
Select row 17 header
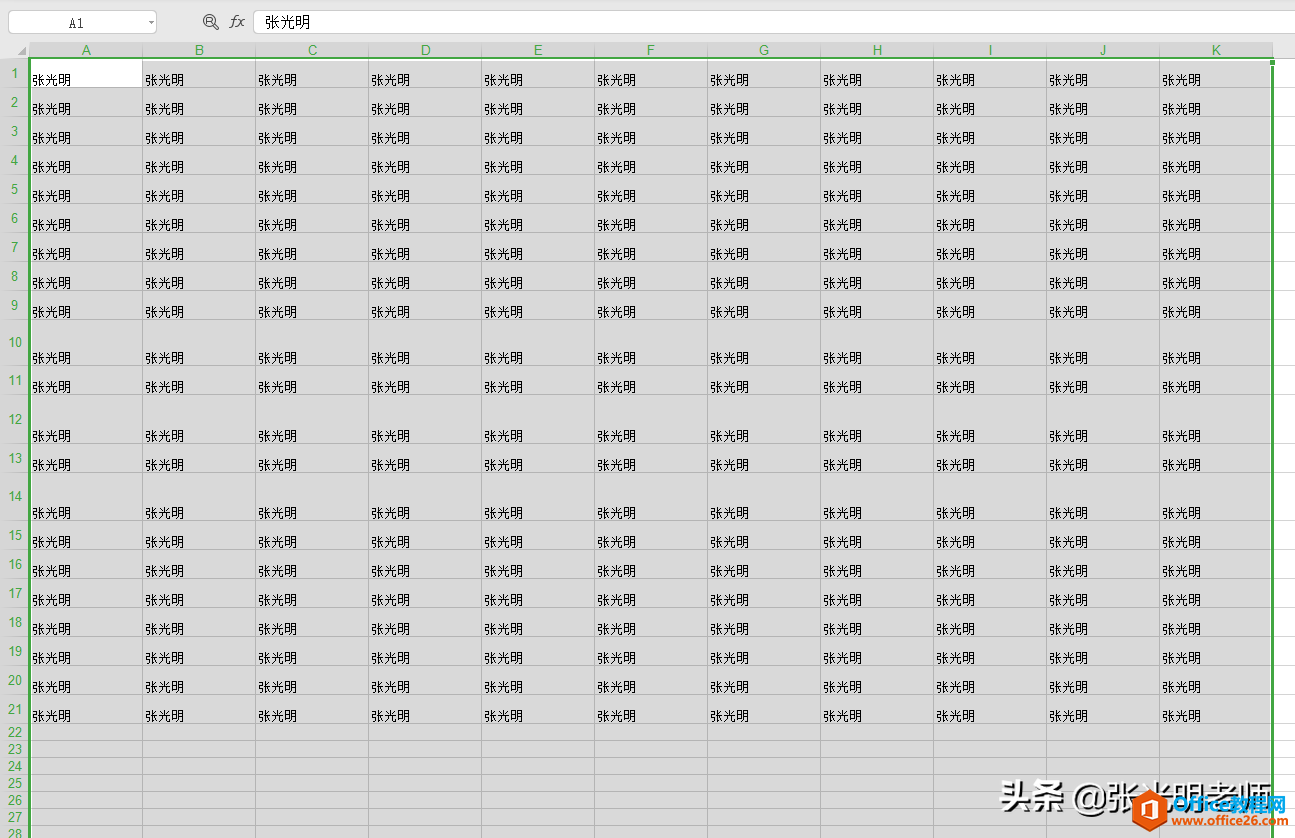[x=15, y=593]
